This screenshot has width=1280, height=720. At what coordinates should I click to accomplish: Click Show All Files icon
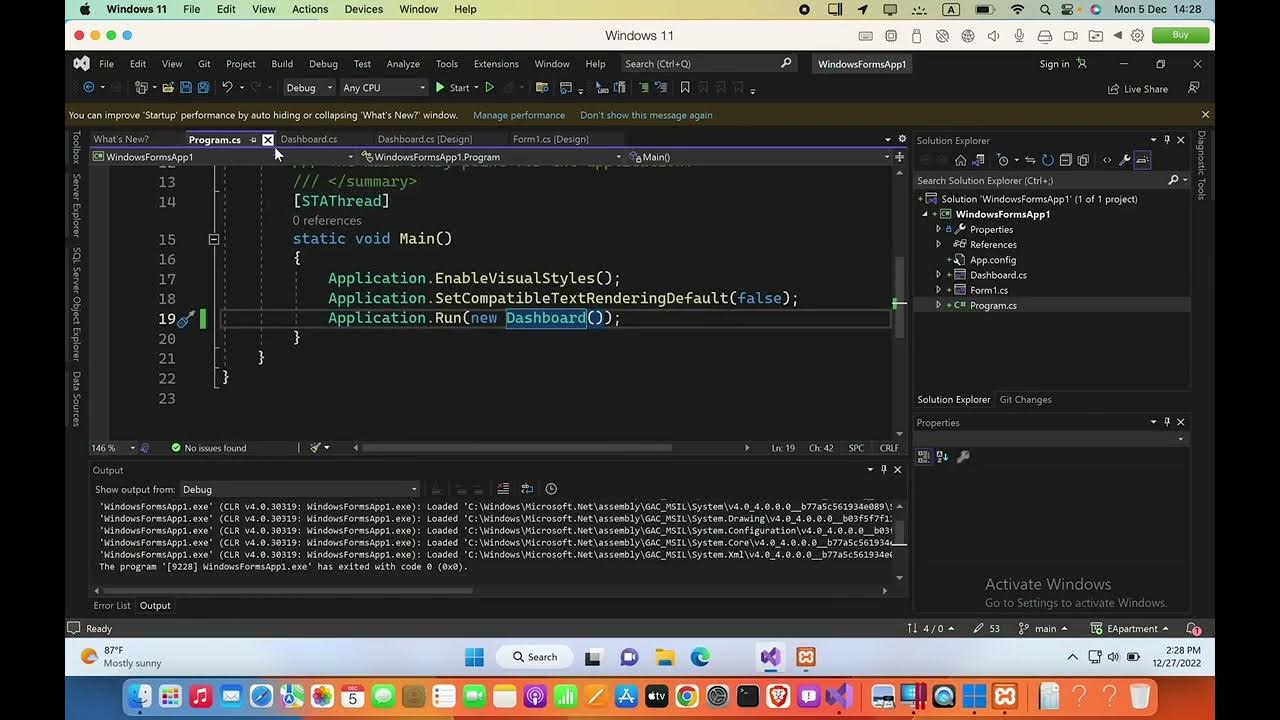coord(1083,160)
